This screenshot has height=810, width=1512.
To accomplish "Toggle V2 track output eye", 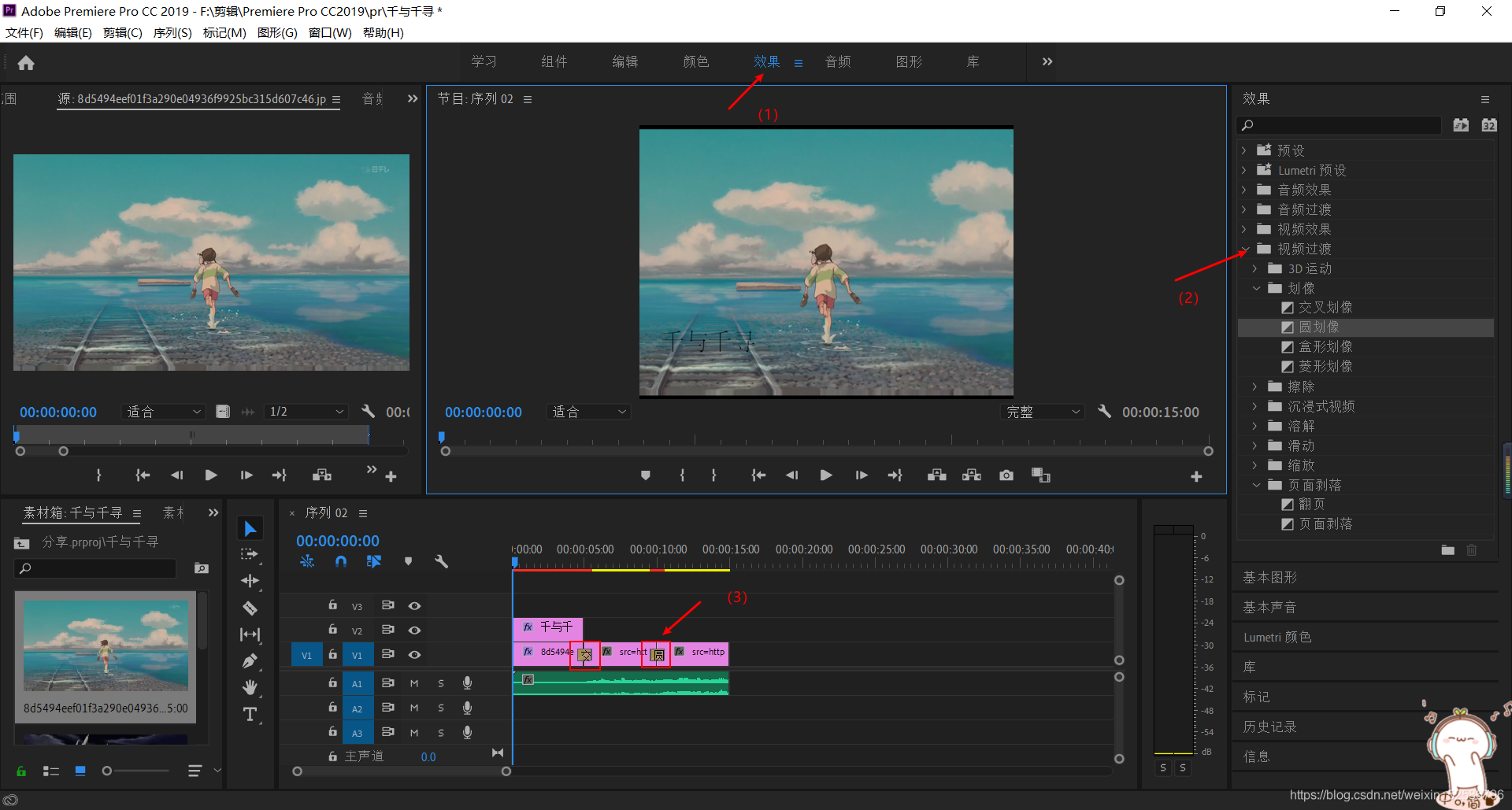I will tap(414, 630).
